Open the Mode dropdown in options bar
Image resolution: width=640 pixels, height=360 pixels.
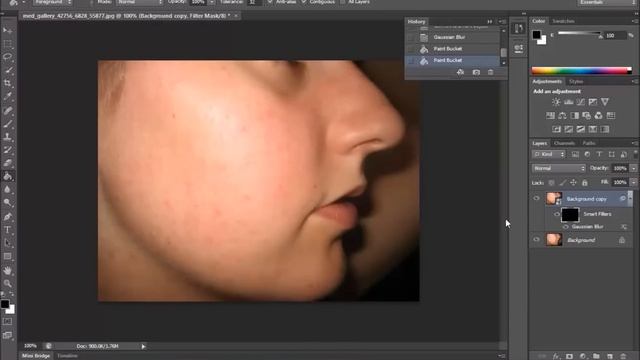[x=139, y=2]
